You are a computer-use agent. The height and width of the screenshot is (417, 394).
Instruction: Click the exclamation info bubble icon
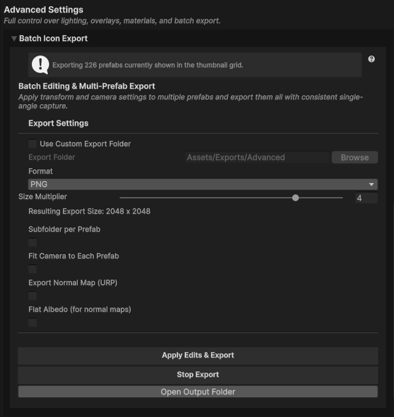pyautogui.click(x=40, y=65)
